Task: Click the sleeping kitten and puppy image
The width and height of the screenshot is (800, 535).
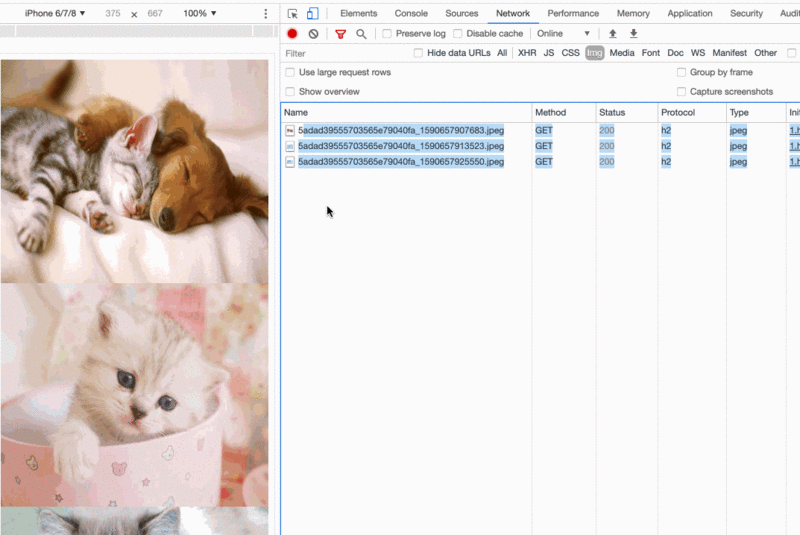Action: pyautogui.click(x=135, y=171)
